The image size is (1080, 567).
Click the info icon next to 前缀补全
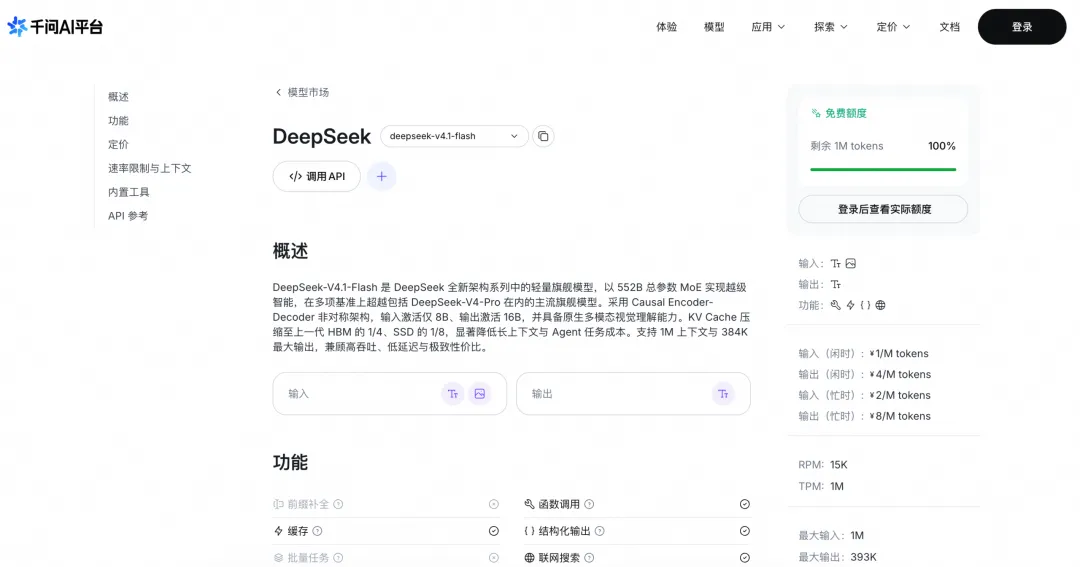338,504
